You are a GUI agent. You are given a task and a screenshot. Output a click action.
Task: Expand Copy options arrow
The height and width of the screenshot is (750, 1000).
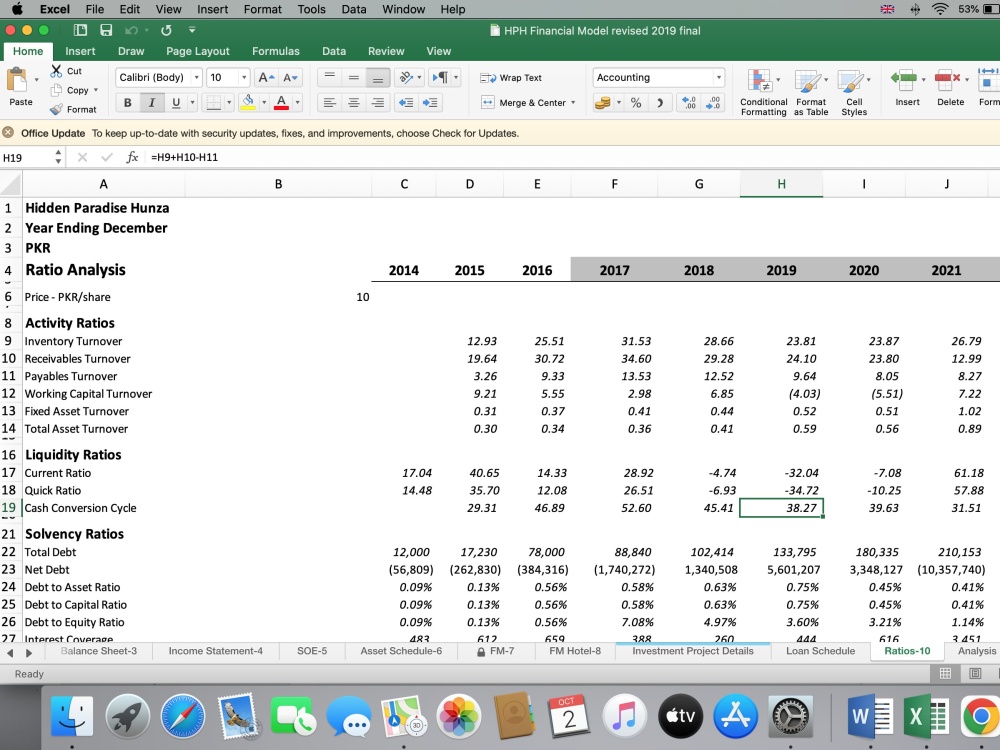[96, 90]
